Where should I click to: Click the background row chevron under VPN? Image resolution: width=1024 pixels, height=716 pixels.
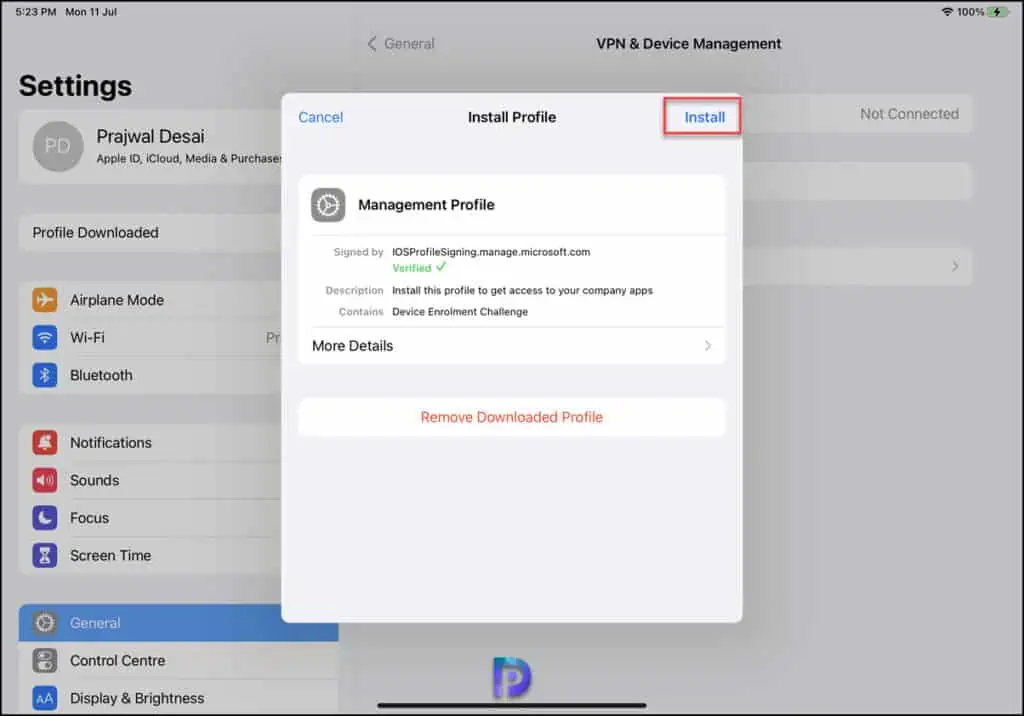click(x=955, y=266)
